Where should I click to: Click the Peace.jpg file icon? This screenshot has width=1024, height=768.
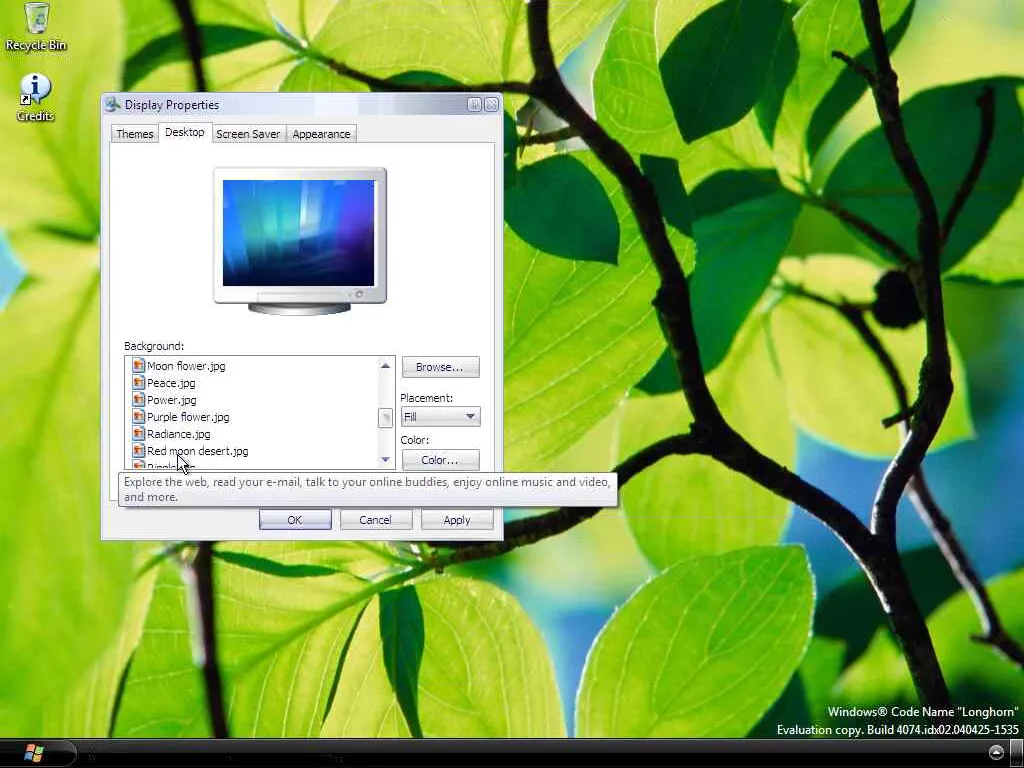[138, 383]
